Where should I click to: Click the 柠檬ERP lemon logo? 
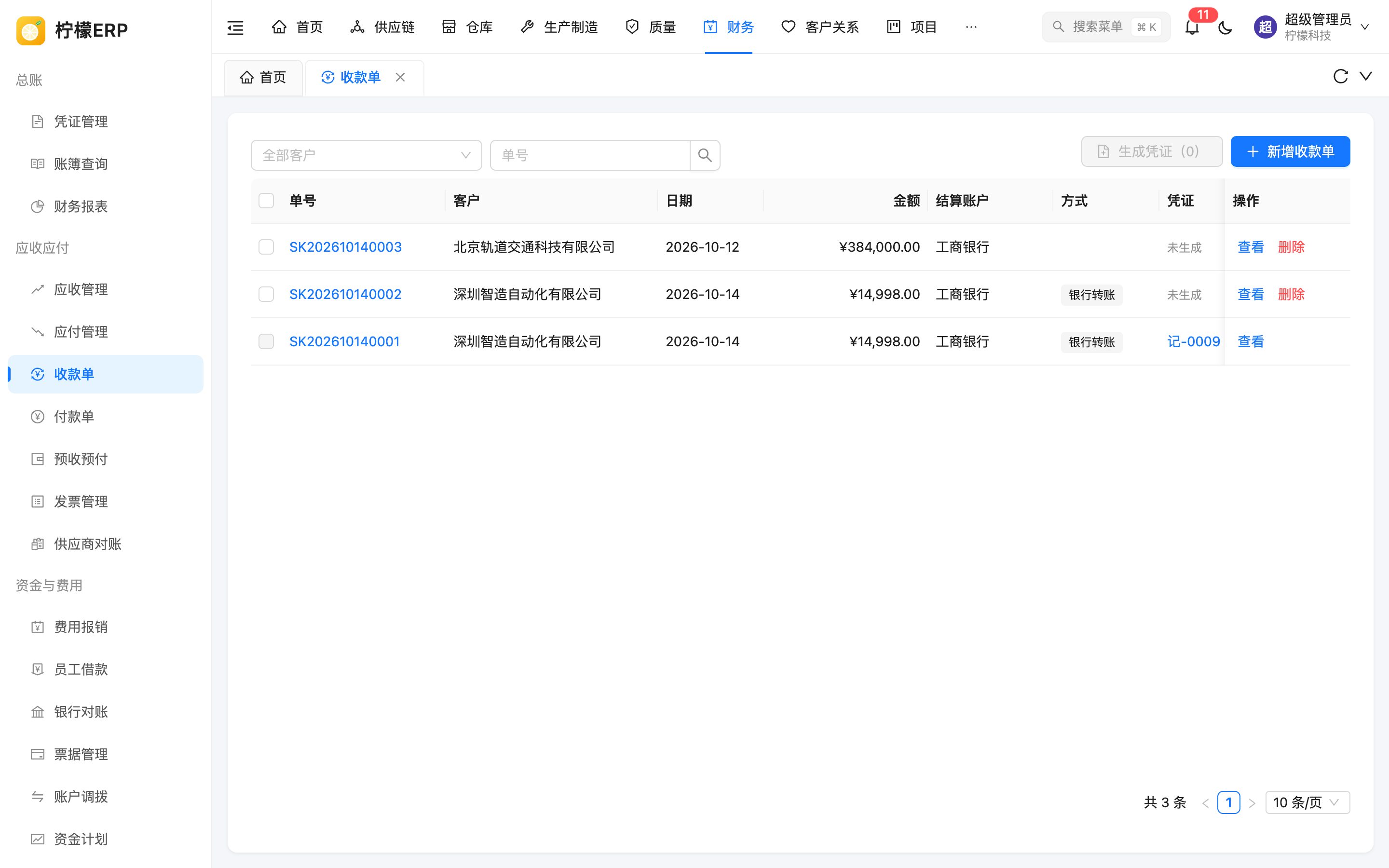[x=31, y=30]
